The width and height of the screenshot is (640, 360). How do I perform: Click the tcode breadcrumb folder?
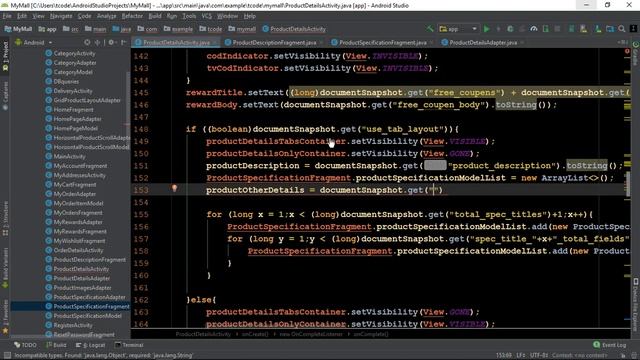point(211,29)
